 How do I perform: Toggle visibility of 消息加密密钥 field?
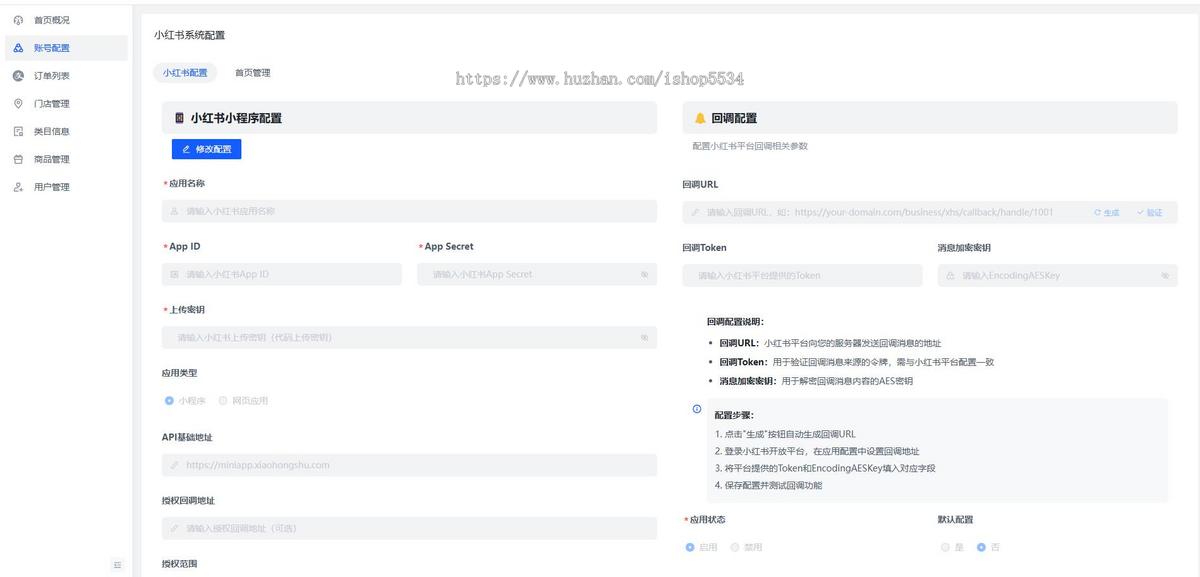pyautogui.click(x=1165, y=276)
